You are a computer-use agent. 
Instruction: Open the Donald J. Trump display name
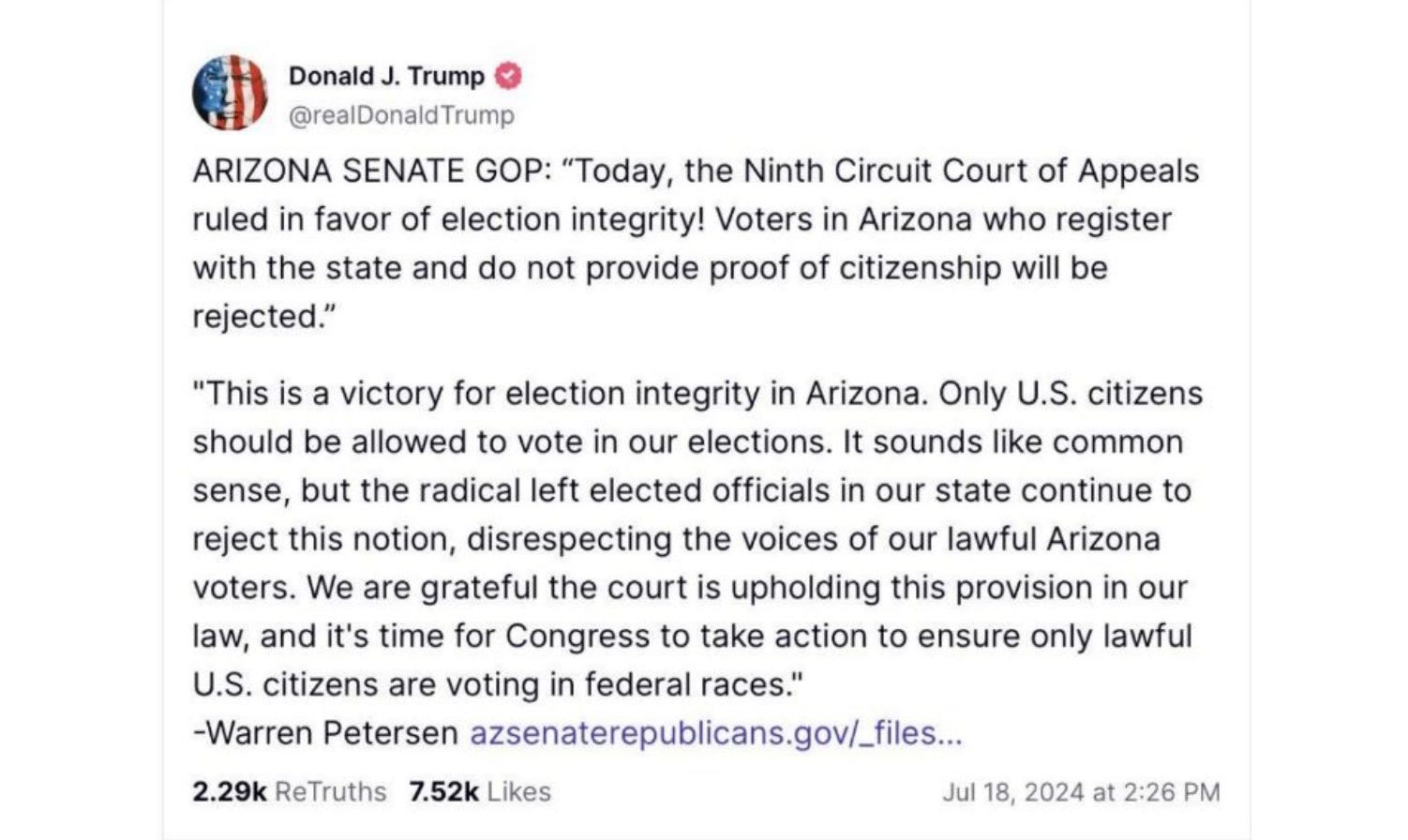pos(386,76)
